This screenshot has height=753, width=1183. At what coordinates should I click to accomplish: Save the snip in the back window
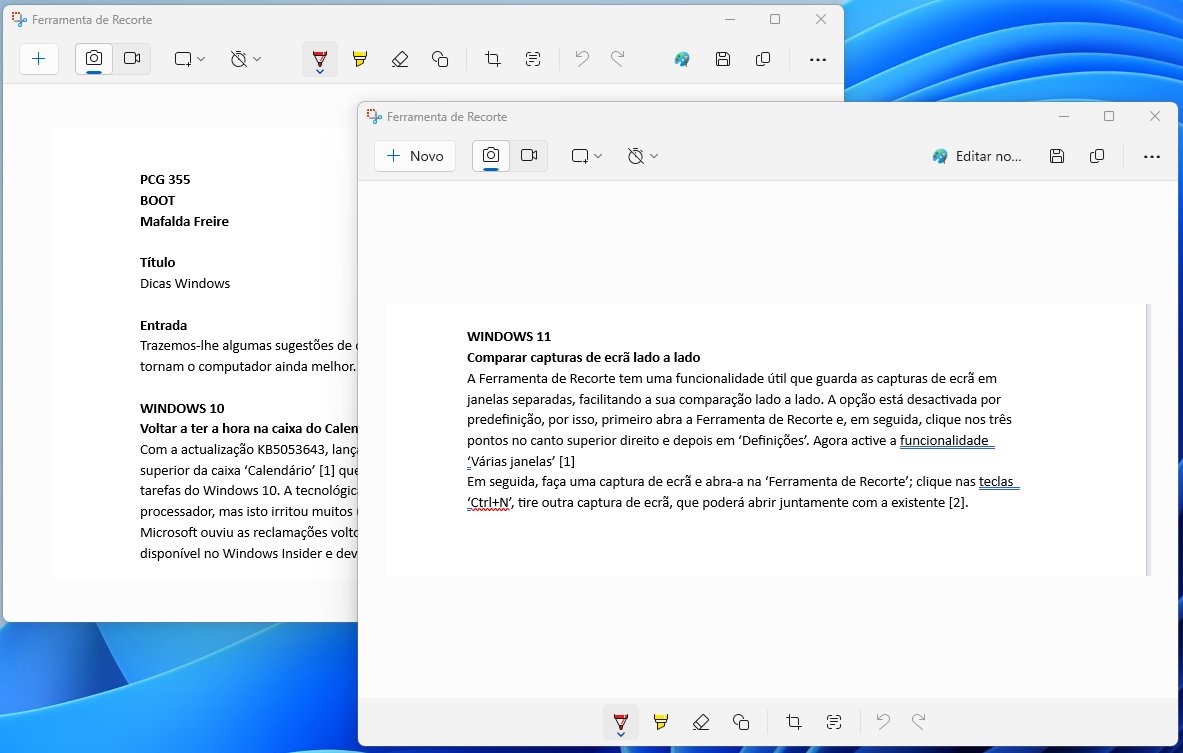[x=723, y=59]
